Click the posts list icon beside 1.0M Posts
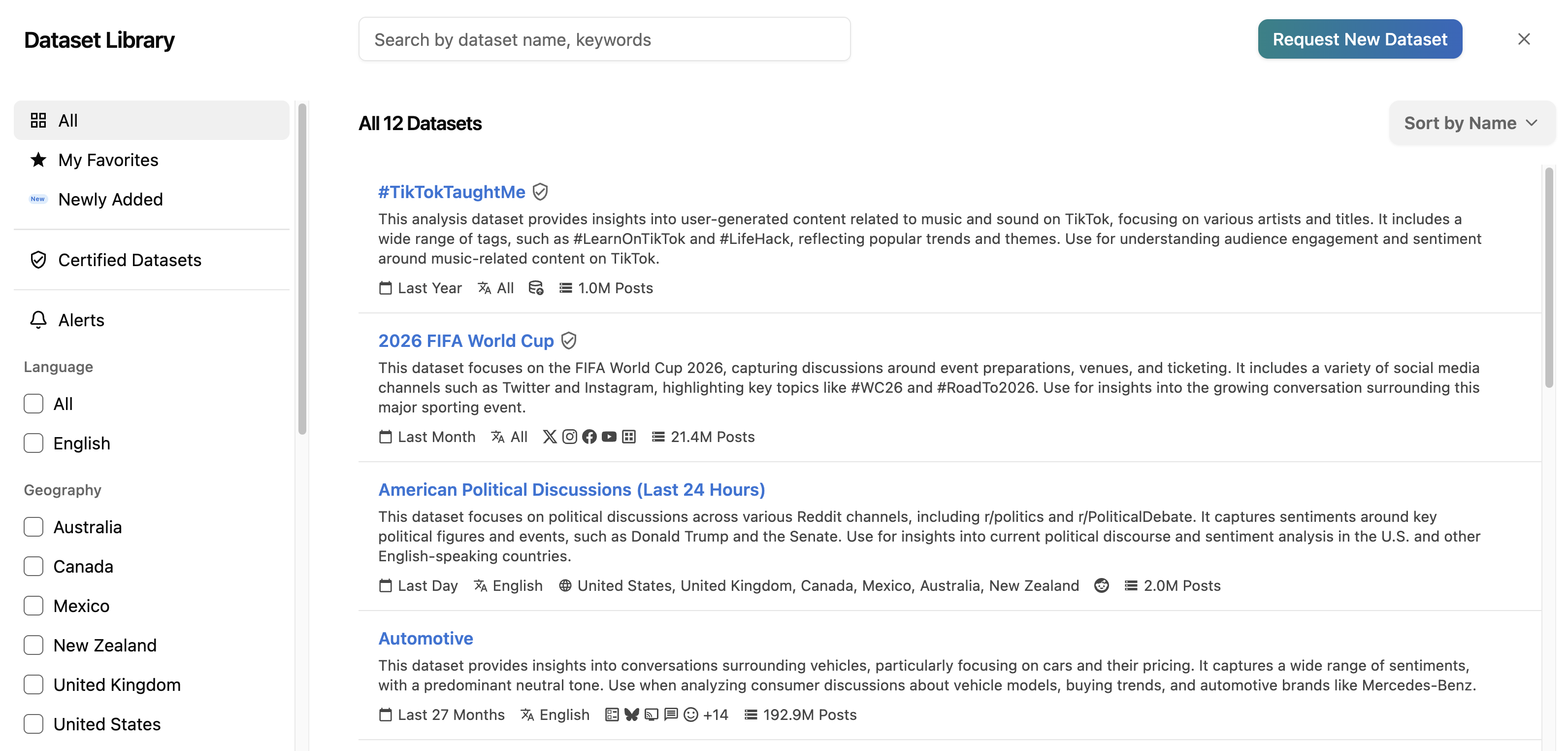This screenshot has height=751, width=1568. click(x=565, y=288)
